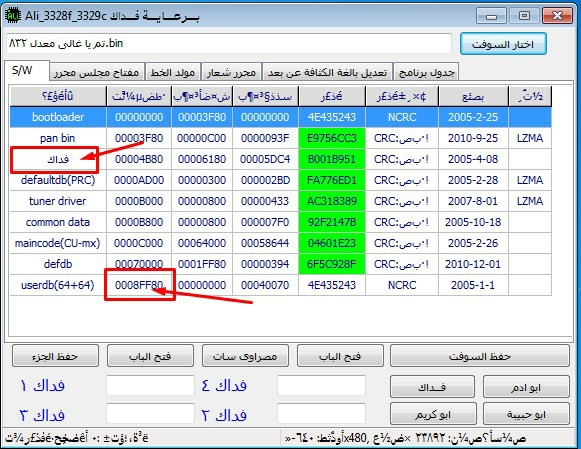Click the green E9756CC3 checksum cell

(332, 138)
